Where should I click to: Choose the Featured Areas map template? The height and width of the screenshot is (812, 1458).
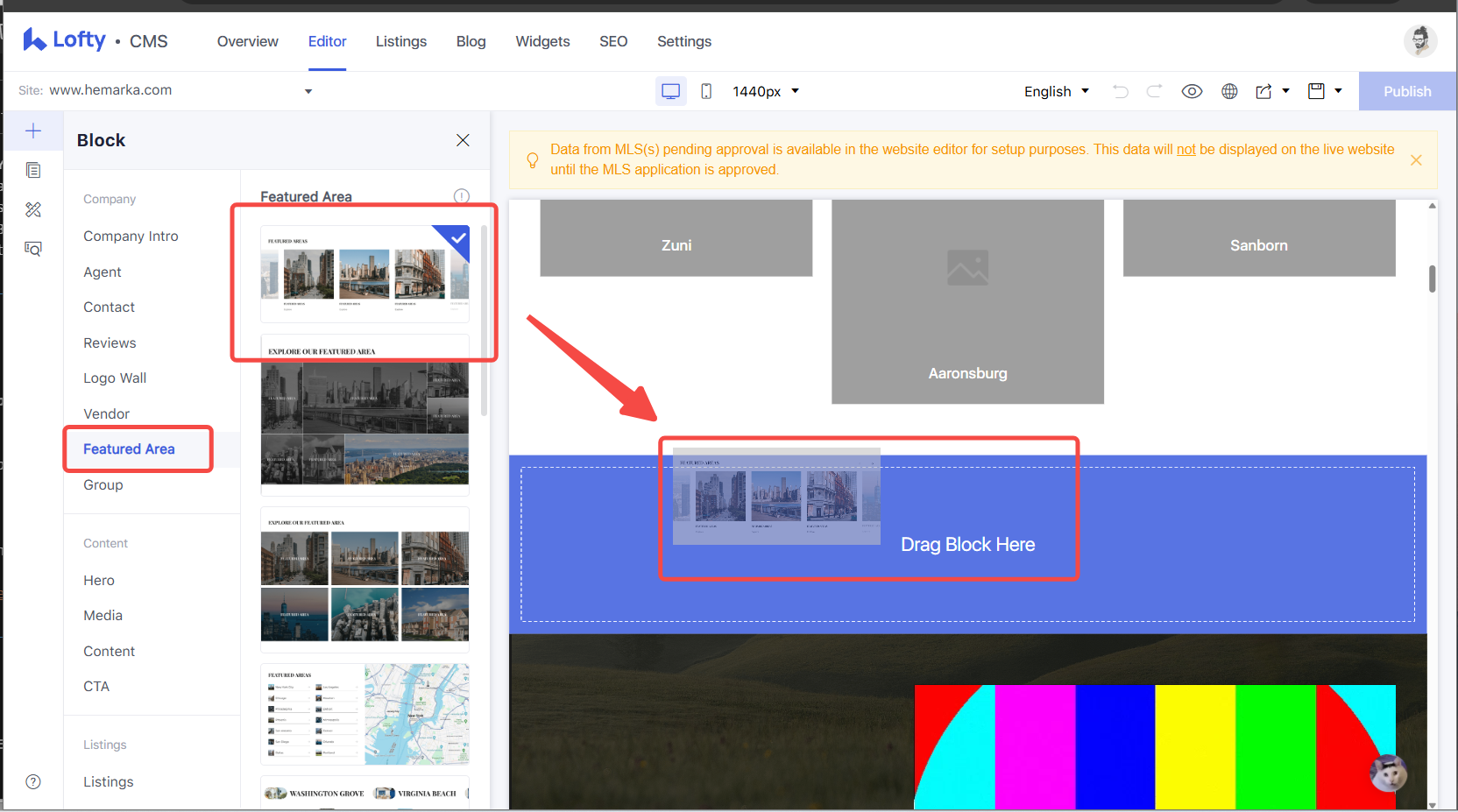click(x=364, y=714)
